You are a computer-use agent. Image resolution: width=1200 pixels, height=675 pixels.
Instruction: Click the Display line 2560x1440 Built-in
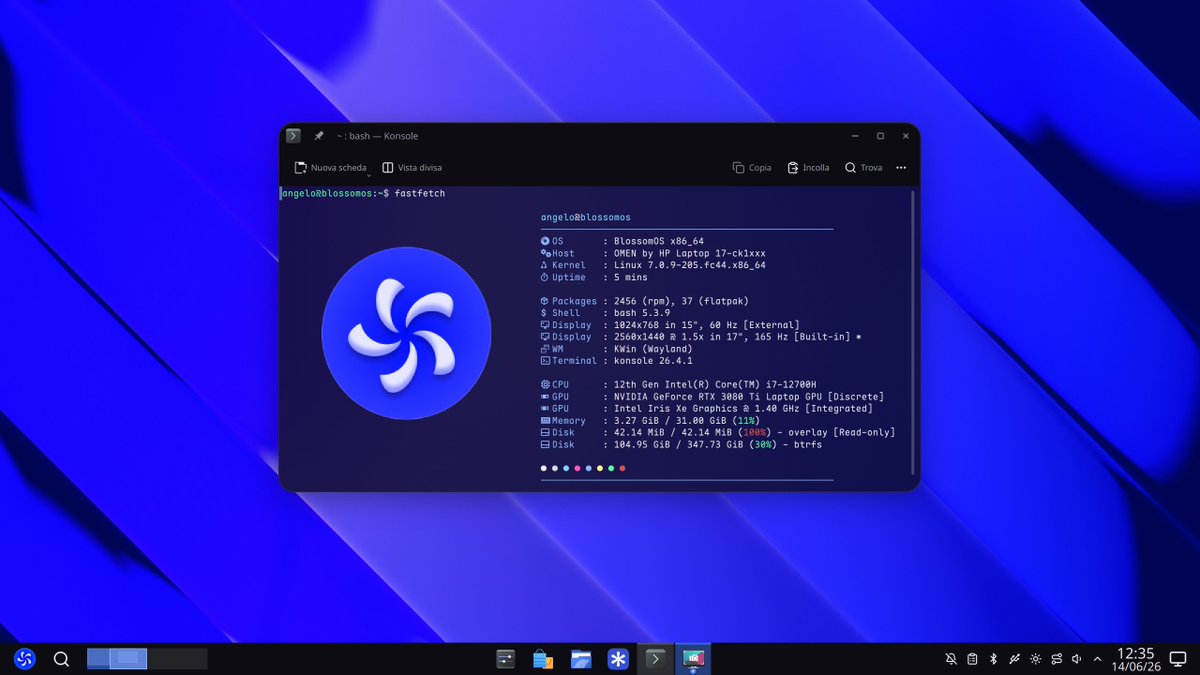click(701, 337)
